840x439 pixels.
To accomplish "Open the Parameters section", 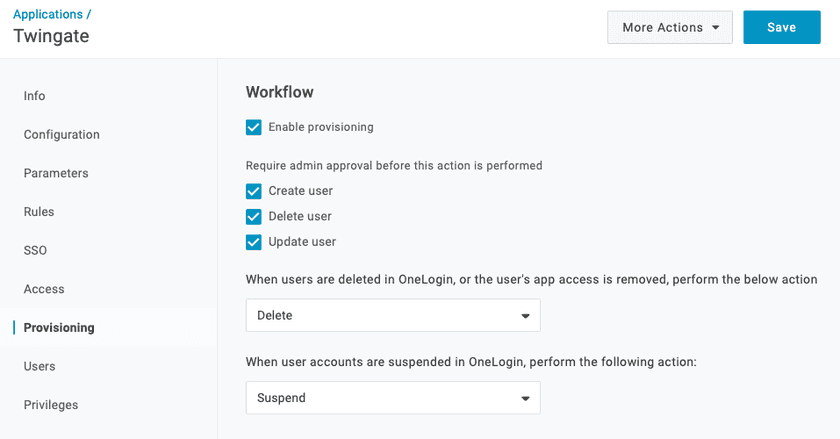I will [x=56, y=173].
